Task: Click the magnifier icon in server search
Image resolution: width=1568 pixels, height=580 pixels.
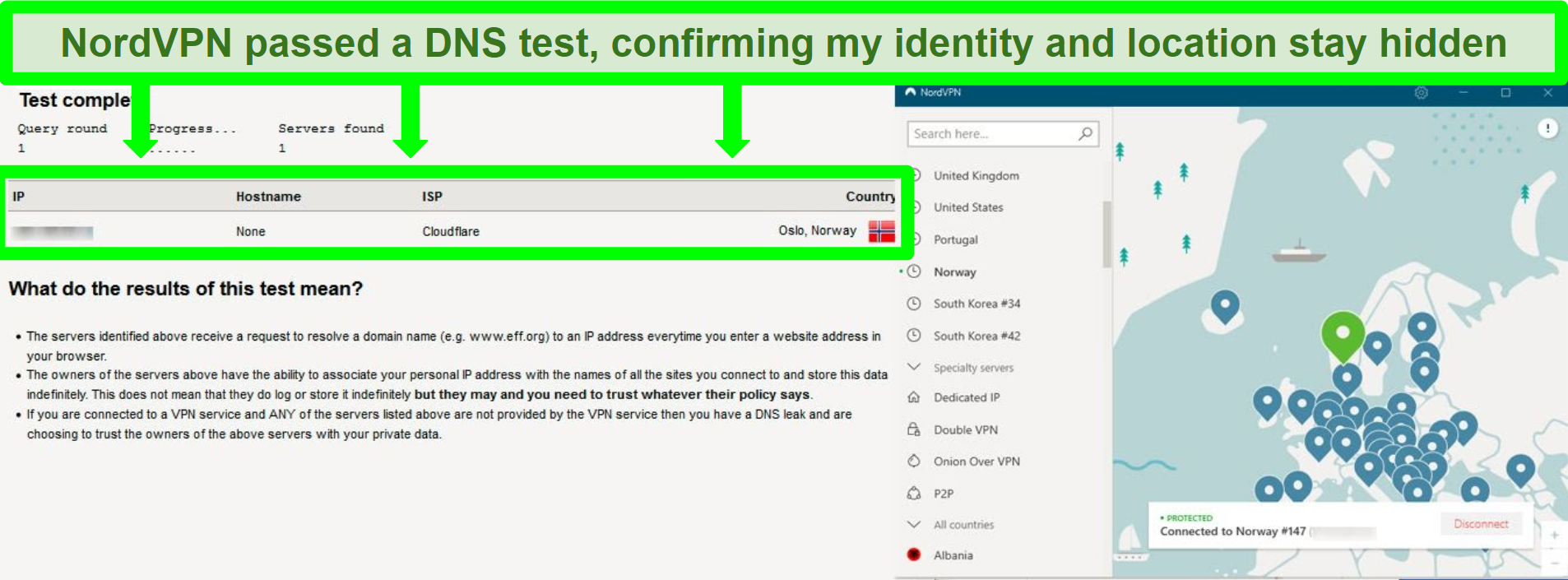Action: pyautogui.click(x=1086, y=133)
